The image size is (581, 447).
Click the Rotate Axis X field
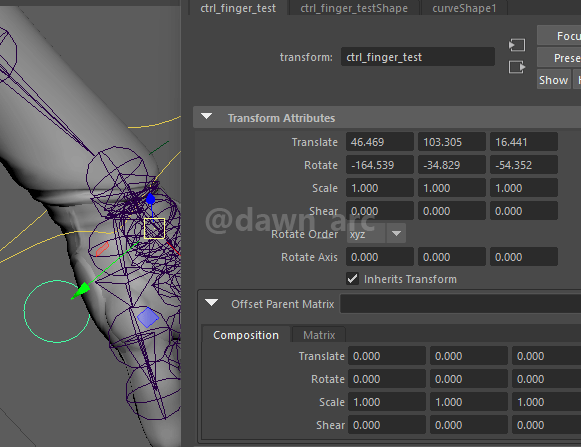pyautogui.click(x=380, y=257)
